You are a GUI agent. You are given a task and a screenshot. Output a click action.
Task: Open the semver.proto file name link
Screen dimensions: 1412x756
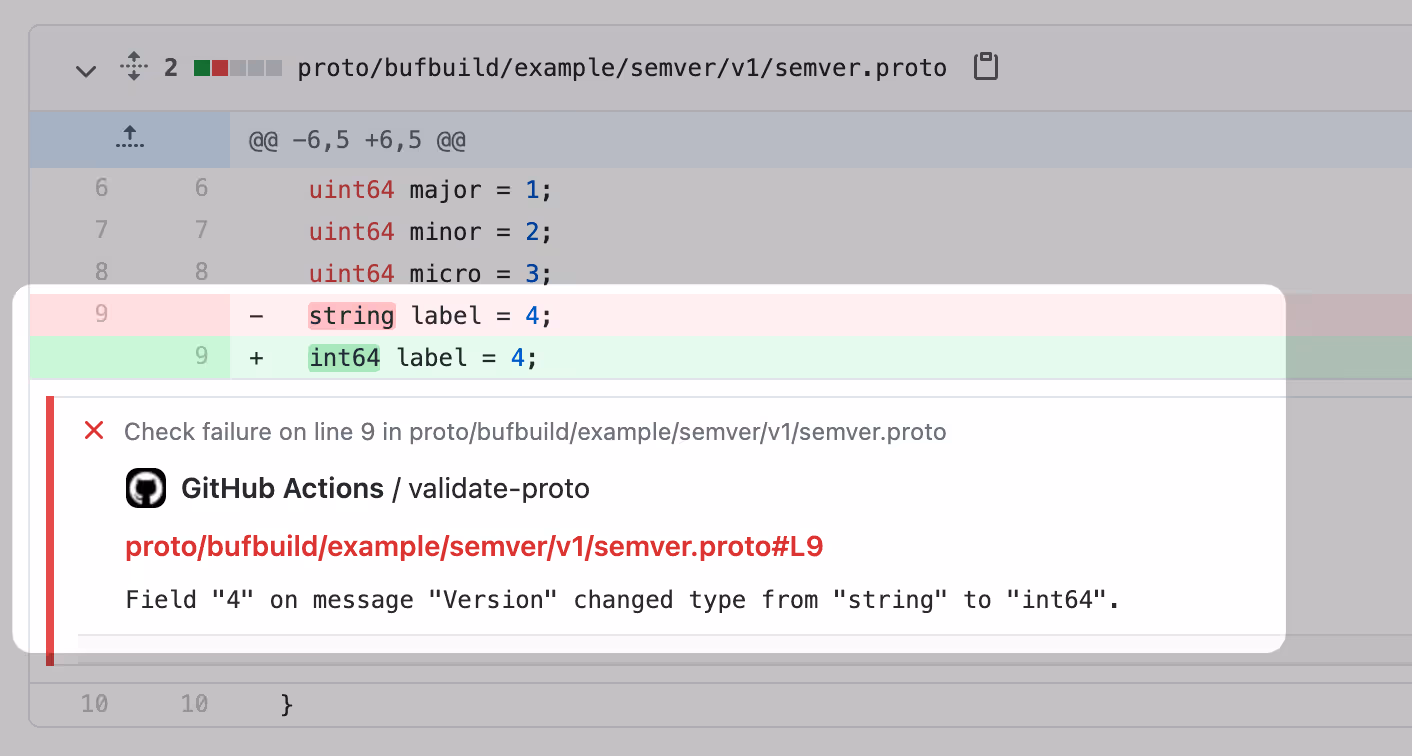point(622,68)
